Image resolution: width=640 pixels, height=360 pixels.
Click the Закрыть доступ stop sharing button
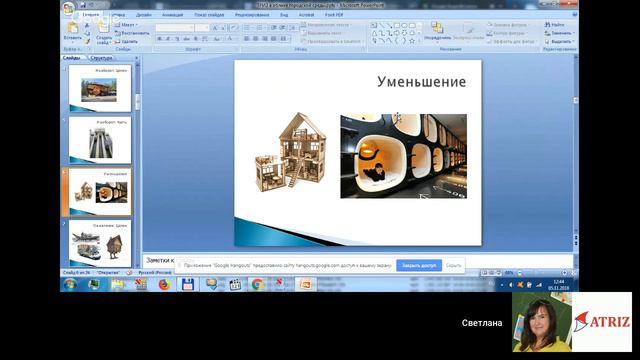coord(419,265)
